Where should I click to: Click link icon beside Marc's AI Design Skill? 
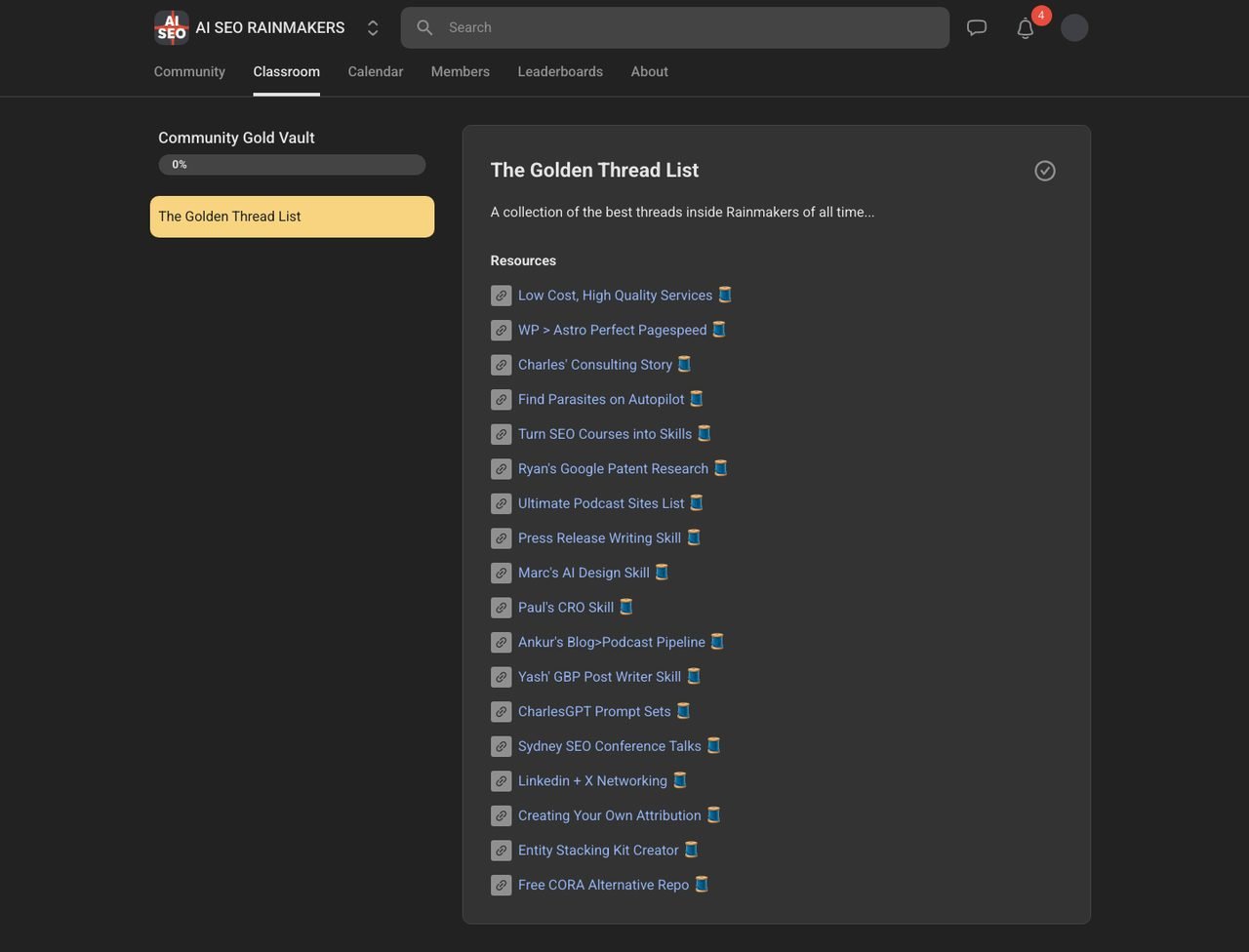(501, 573)
